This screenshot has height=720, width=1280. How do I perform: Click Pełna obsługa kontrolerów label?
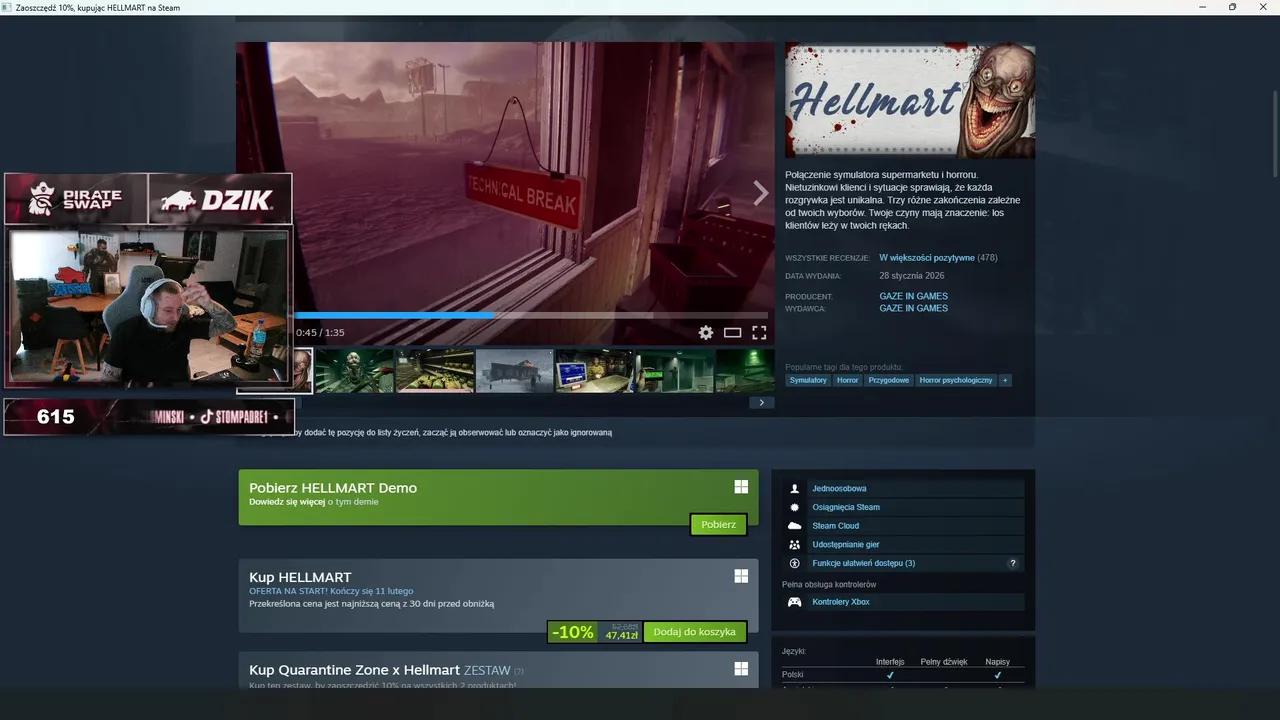pos(828,585)
